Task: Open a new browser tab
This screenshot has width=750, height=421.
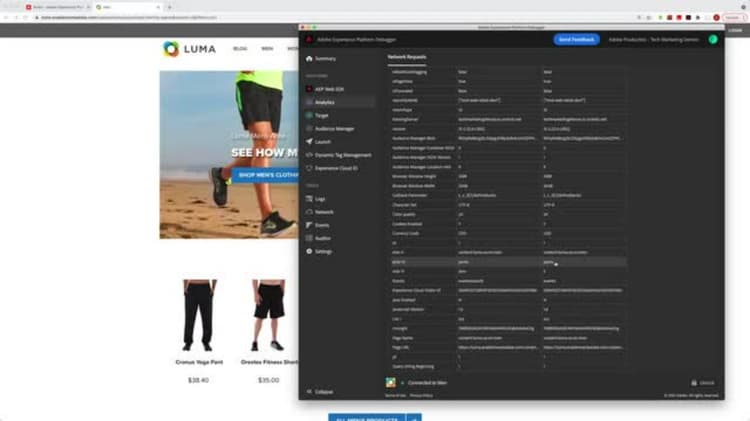Action: click(x=169, y=7)
